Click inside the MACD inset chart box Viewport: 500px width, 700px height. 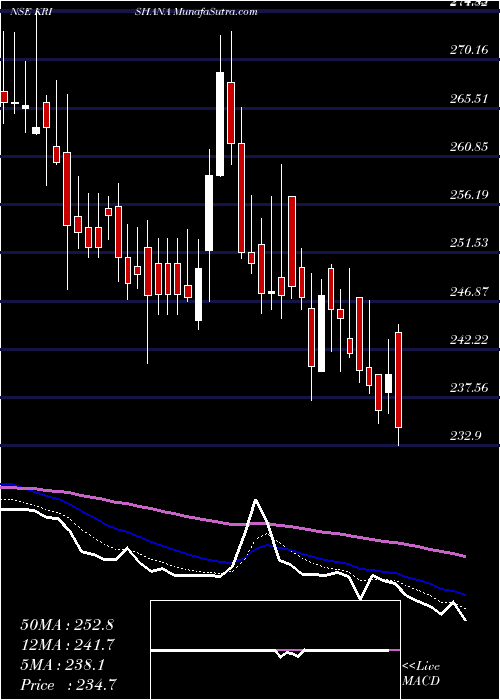pos(275,650)
